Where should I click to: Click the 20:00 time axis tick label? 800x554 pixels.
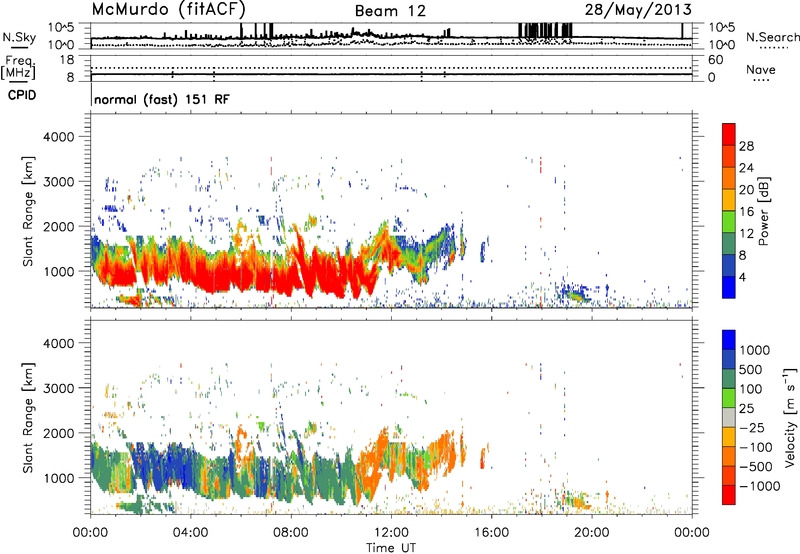[x=592, y=532]
